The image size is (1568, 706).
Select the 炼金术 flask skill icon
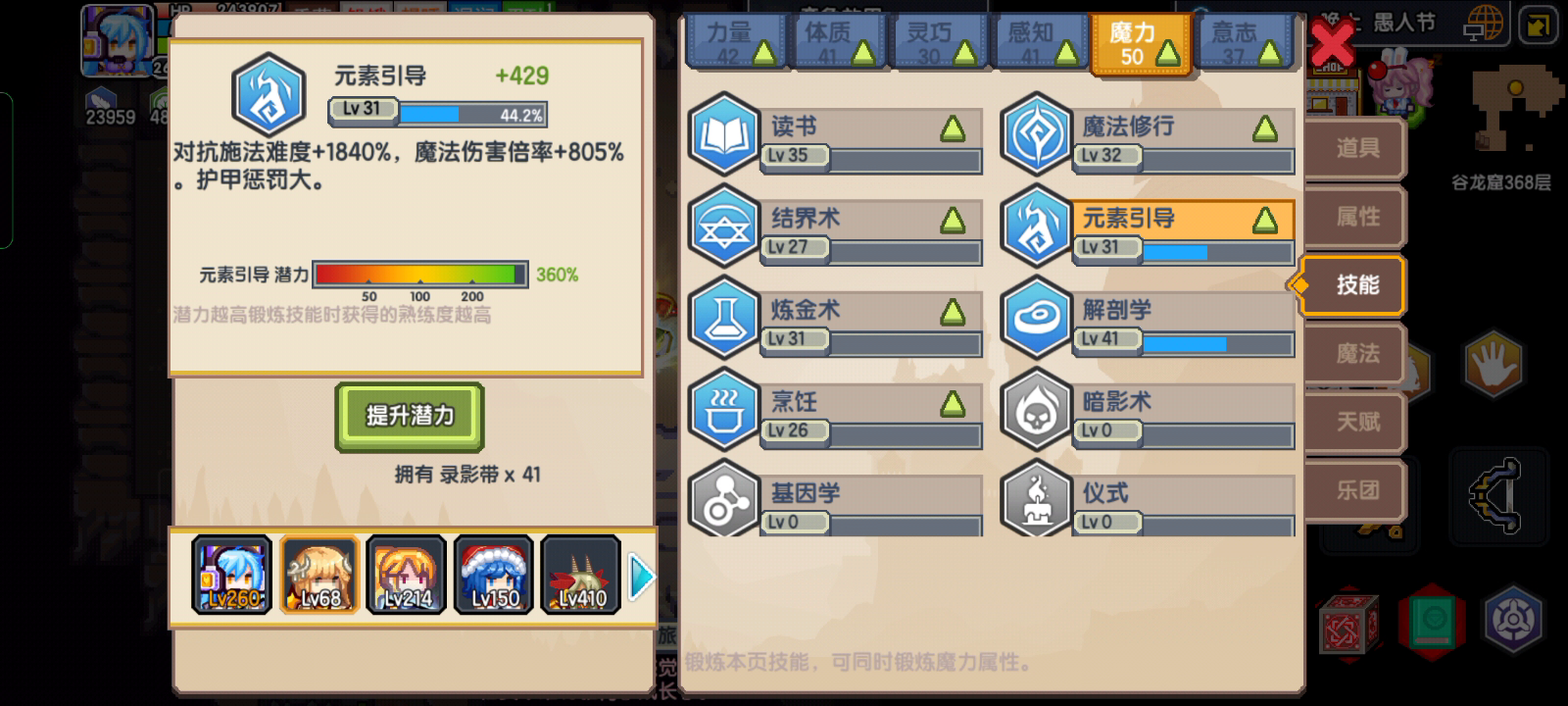724,319
